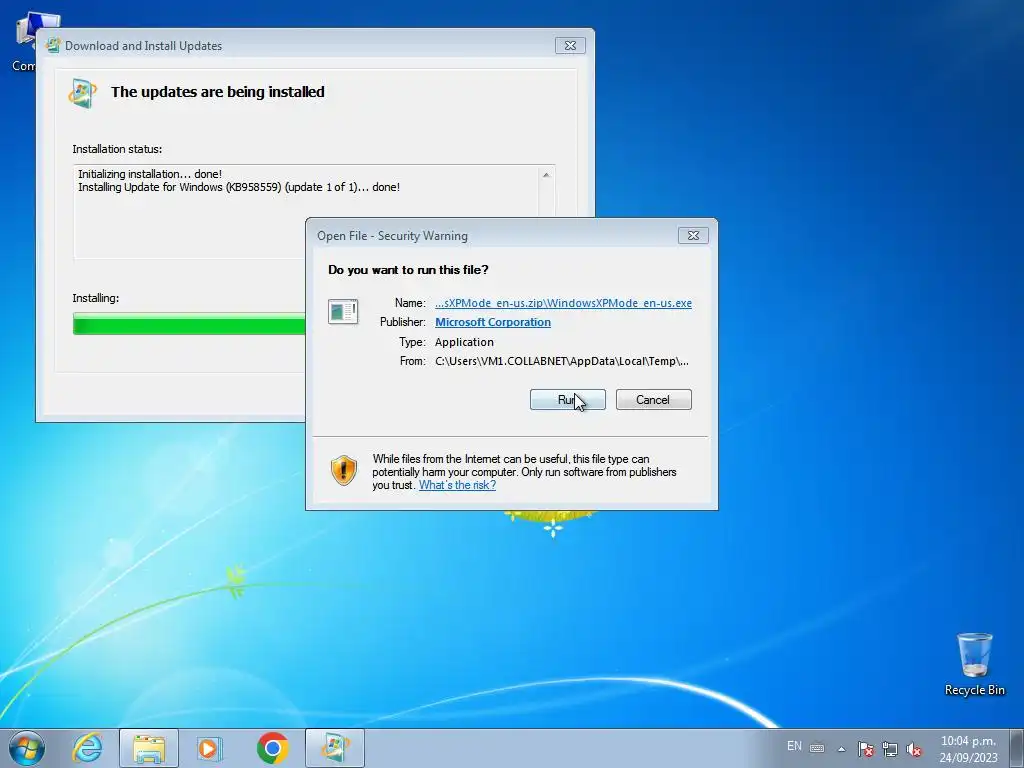Viewport: 1024px width, 768px height.
Task: Click the KB958559 update status line
Action: 239,187
